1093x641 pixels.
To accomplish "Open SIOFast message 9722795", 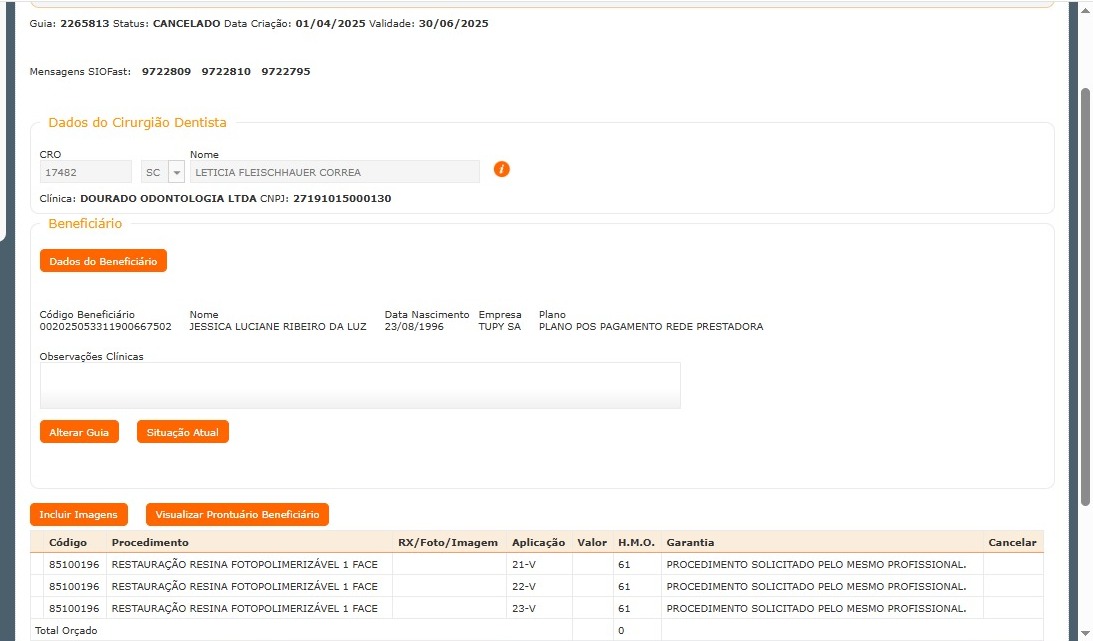I will pyautogui.click(x=285, y=72).
